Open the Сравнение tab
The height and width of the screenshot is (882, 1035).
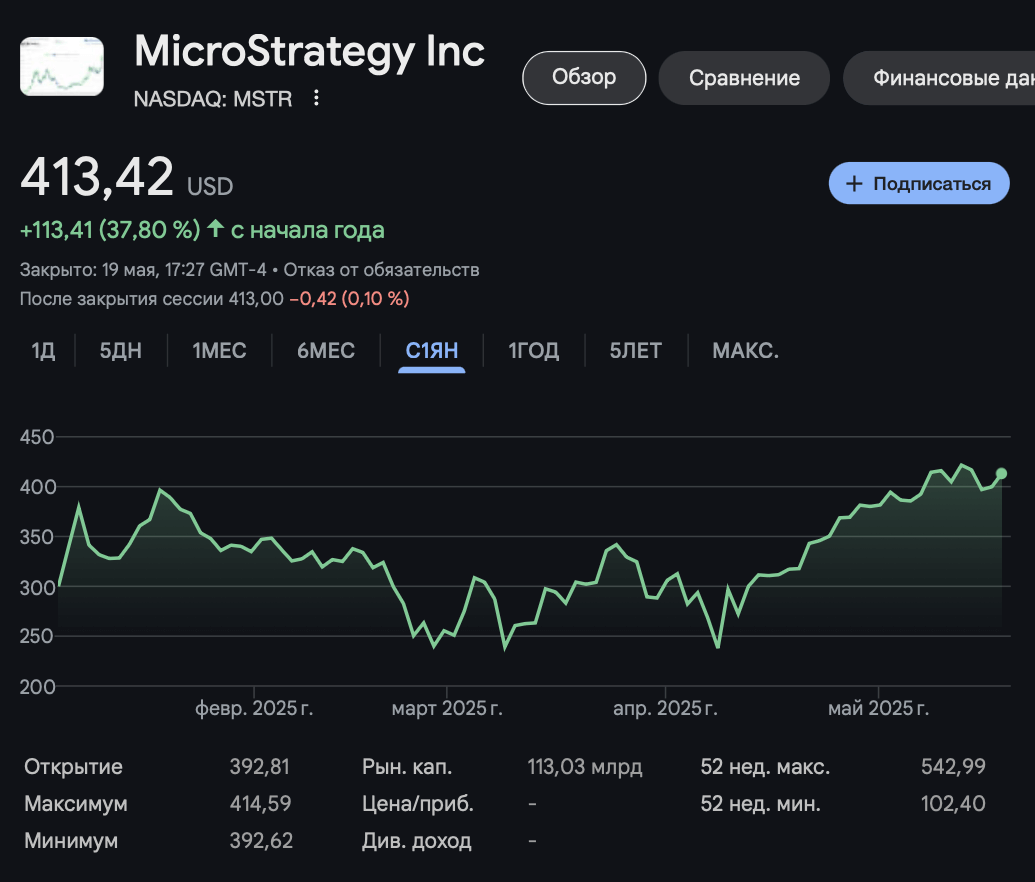(x=744, y=78)
